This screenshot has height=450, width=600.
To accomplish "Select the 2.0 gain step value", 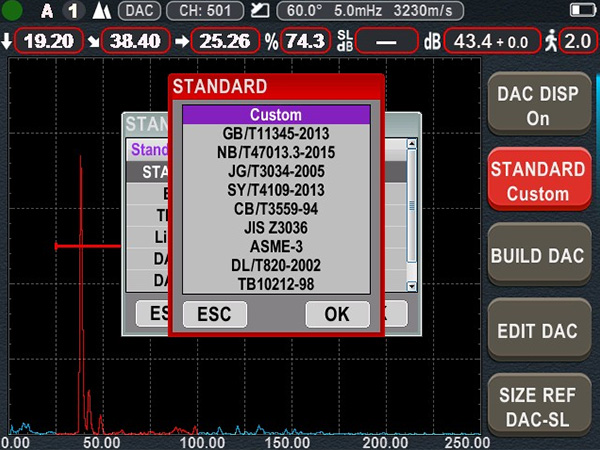I will (x=578, y=41).
